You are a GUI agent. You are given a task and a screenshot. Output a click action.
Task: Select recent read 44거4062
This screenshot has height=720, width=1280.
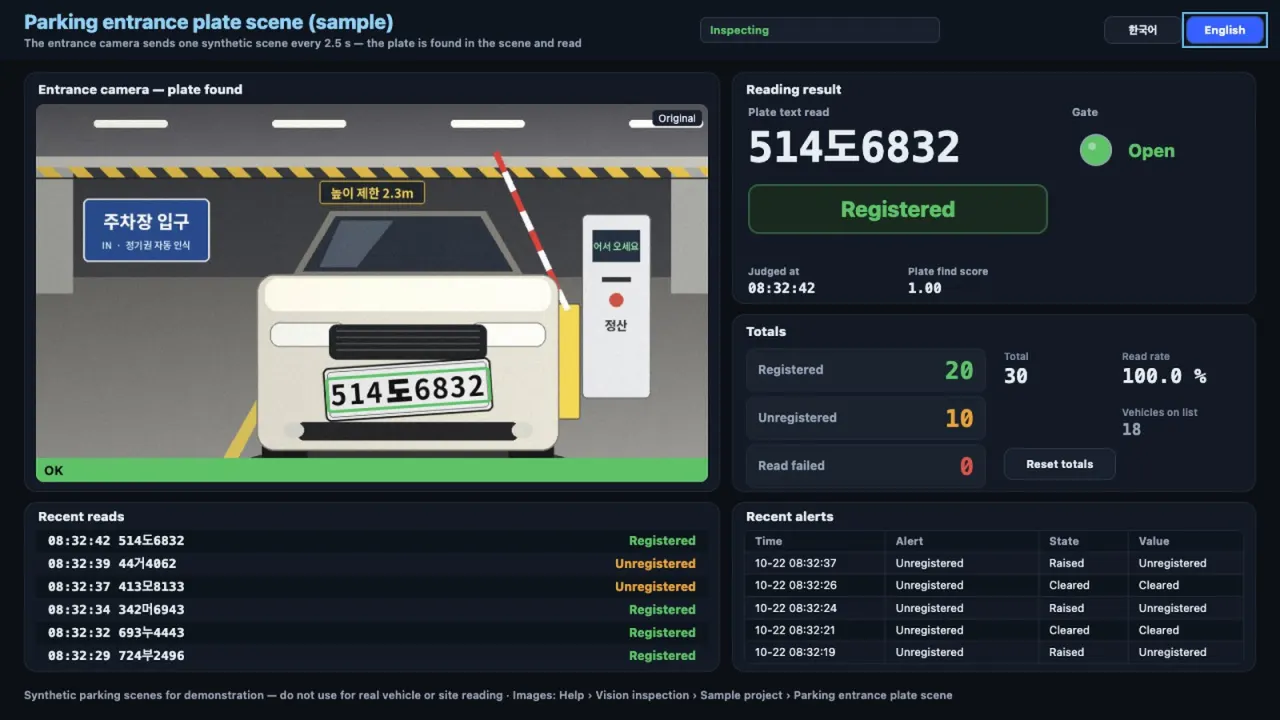coord(372,564)
